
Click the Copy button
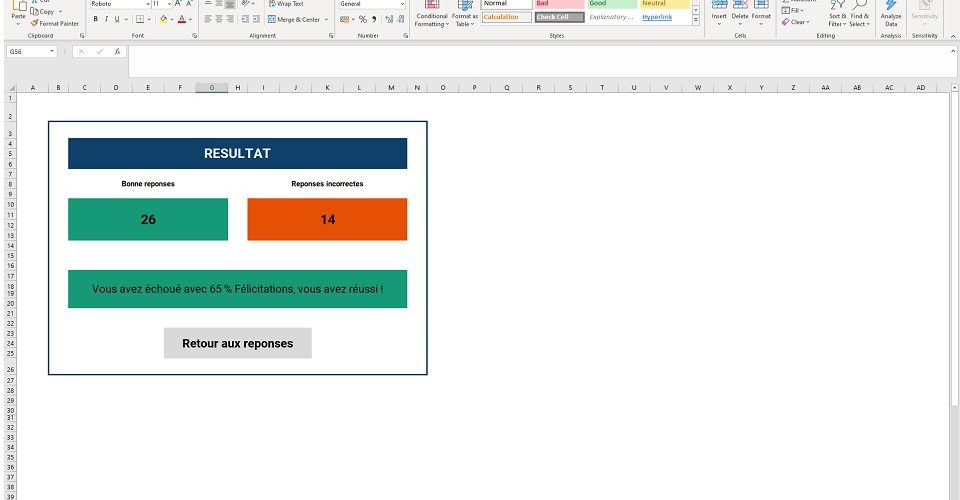[x=42, y=12]
